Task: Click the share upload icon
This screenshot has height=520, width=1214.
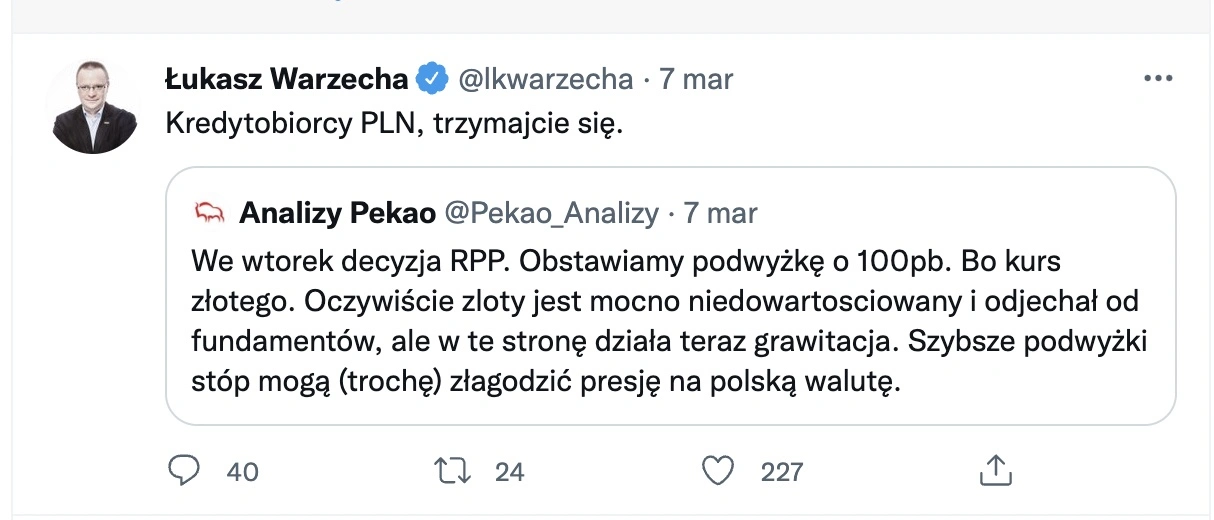Action: (x=995, y=469)
